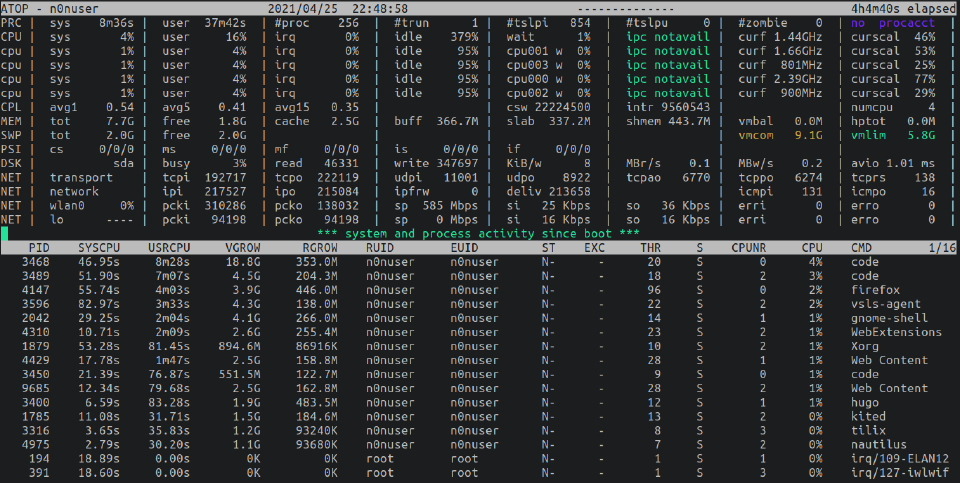Click the SYSCPU column header

tap(103, 247)
